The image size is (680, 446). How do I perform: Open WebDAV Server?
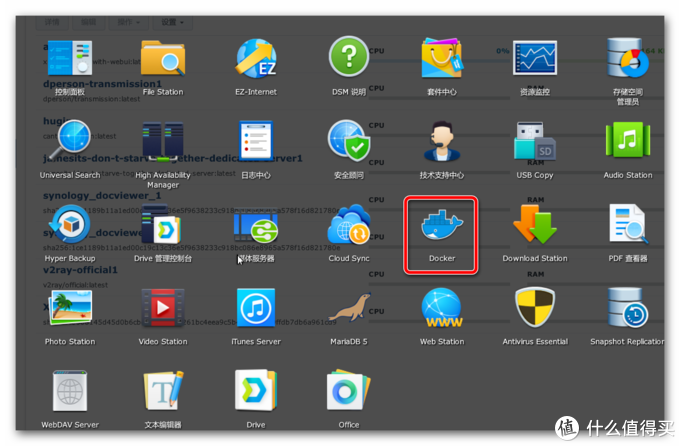tap(70, 390)
